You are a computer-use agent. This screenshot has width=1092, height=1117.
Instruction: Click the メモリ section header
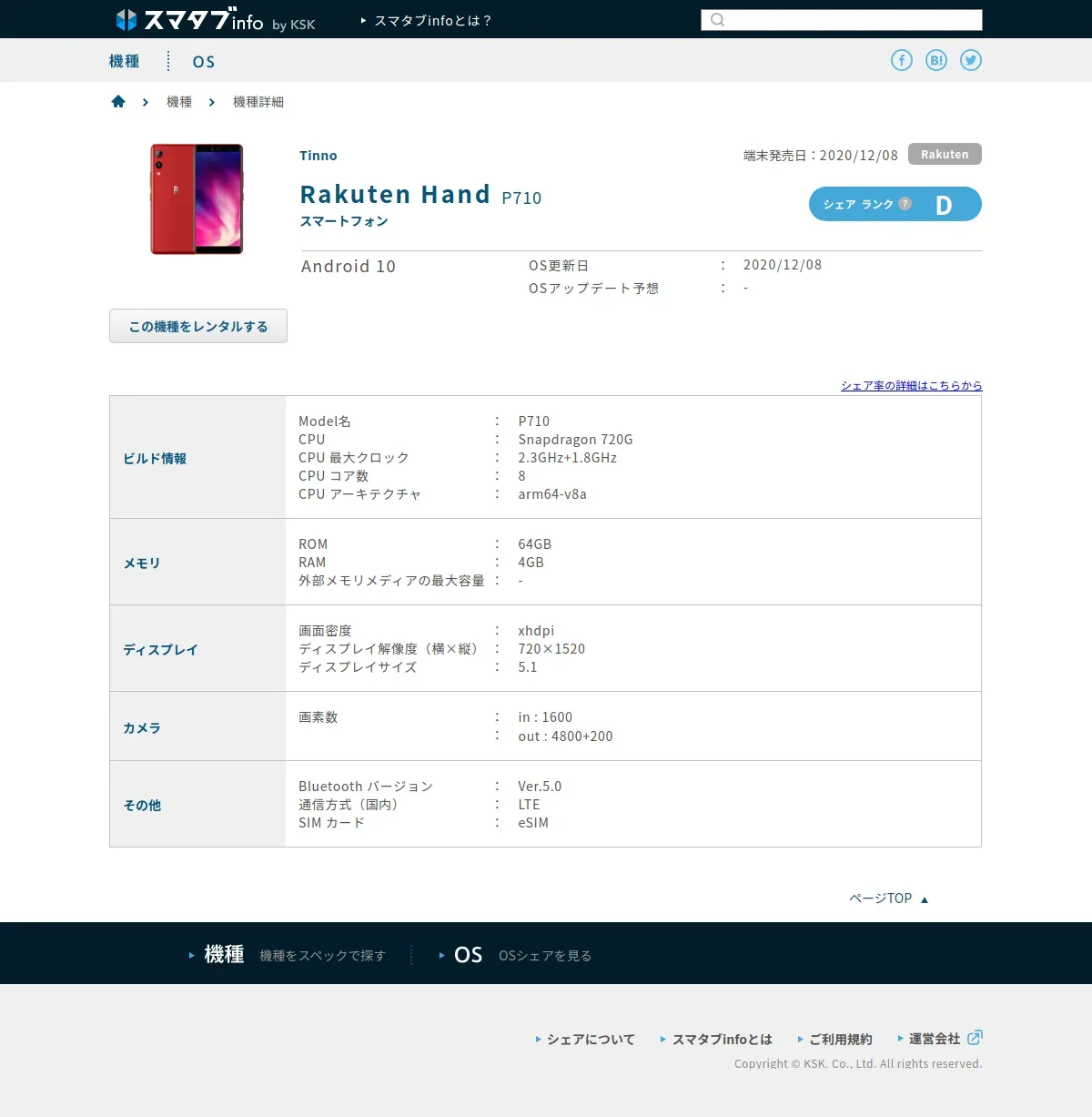tap(142, 563)
